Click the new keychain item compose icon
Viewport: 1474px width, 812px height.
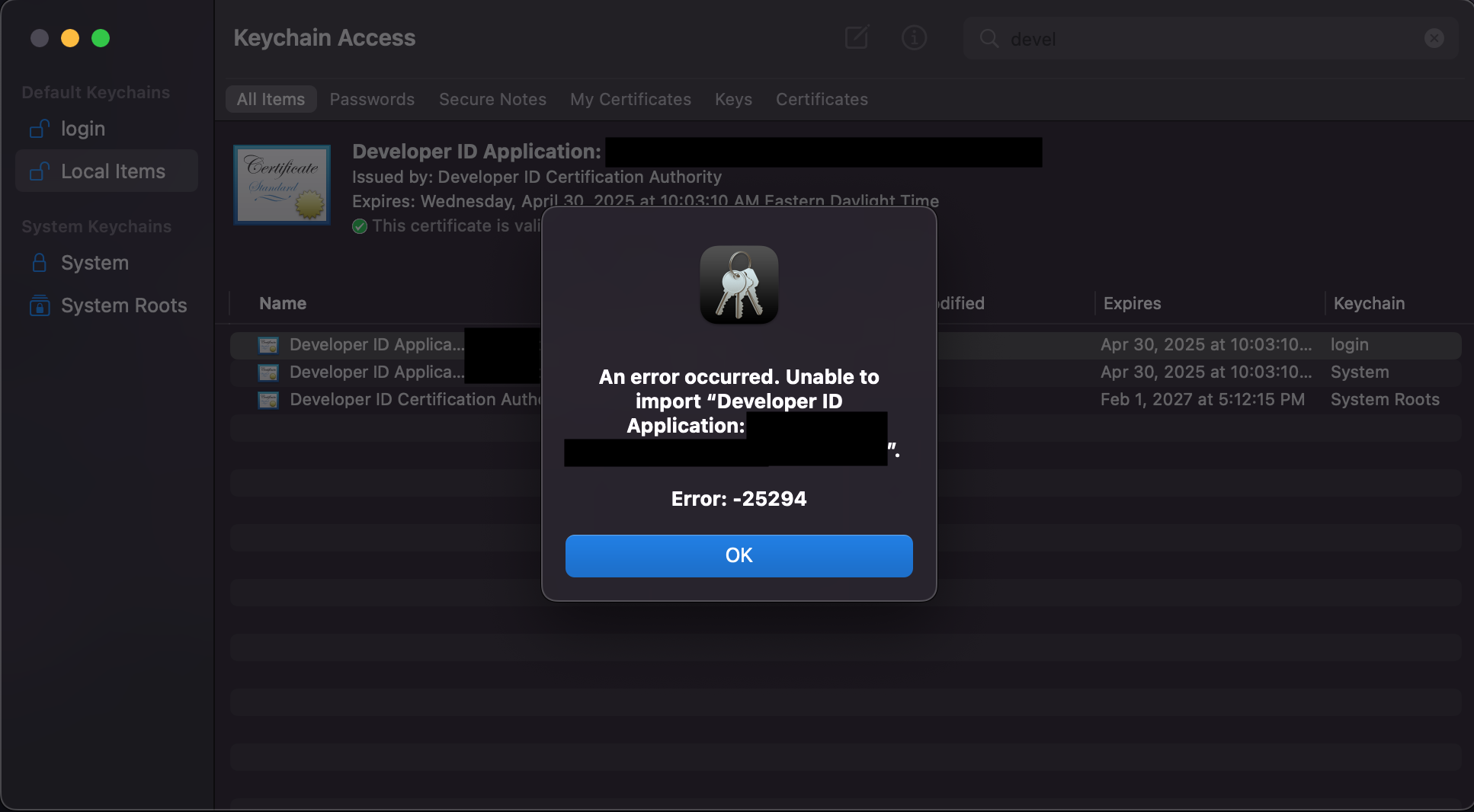[857, 37]
